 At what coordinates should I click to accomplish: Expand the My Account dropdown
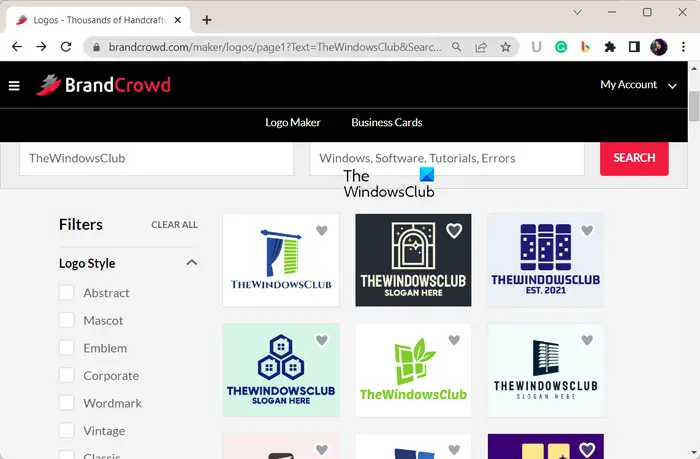coord(638,85)
